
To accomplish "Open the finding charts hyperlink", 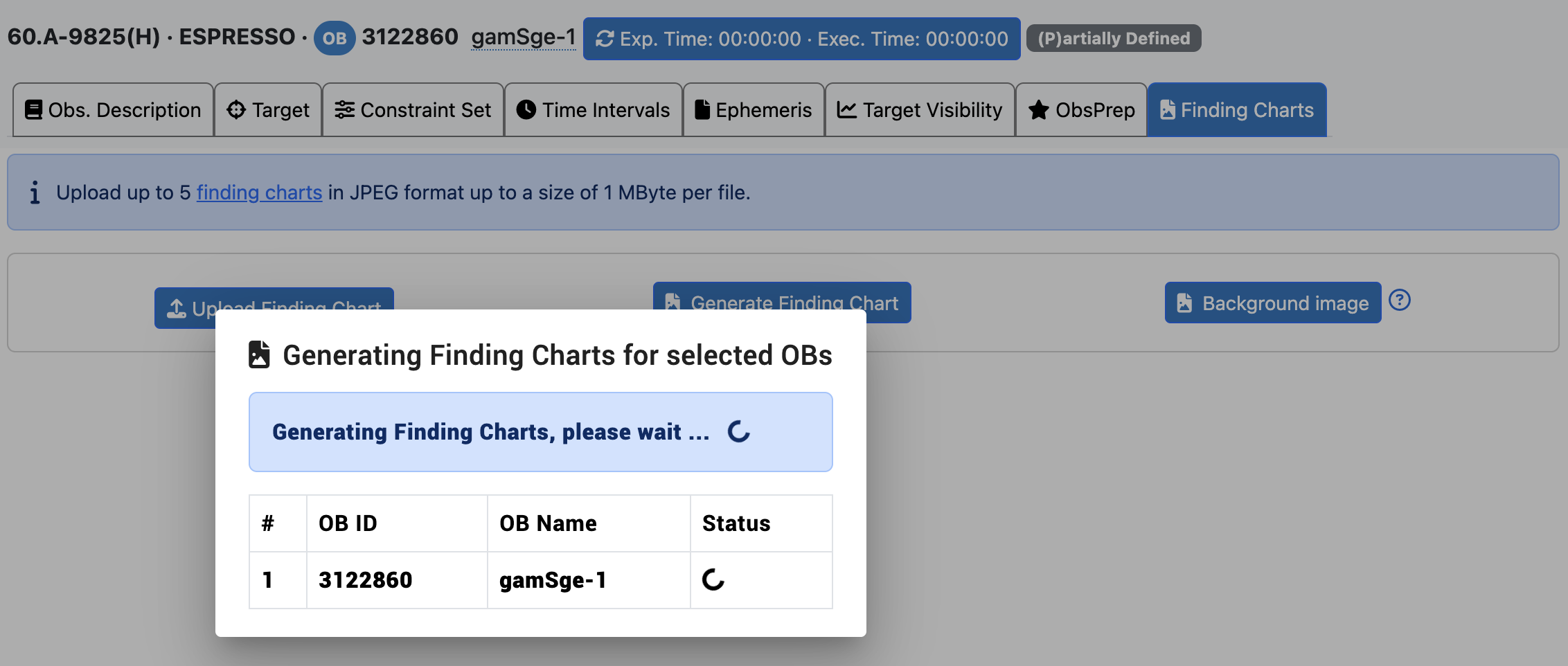I will click(259, 192).
